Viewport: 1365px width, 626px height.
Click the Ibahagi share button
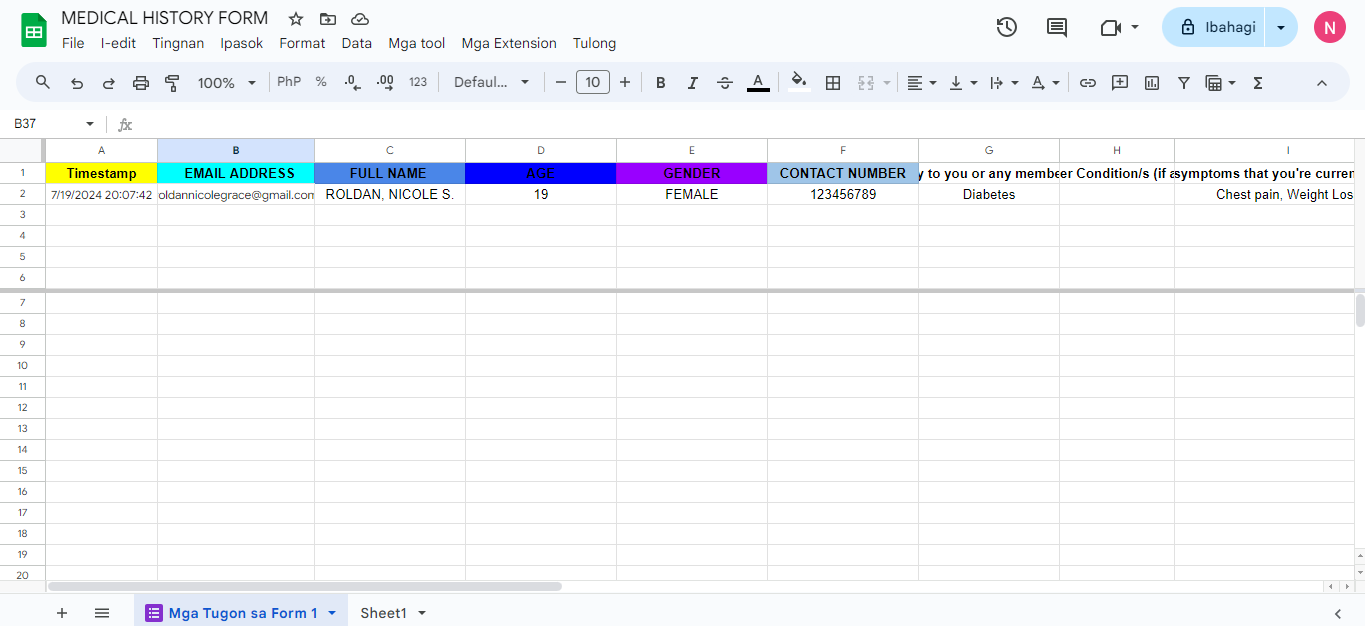(x=1214, y=27)
